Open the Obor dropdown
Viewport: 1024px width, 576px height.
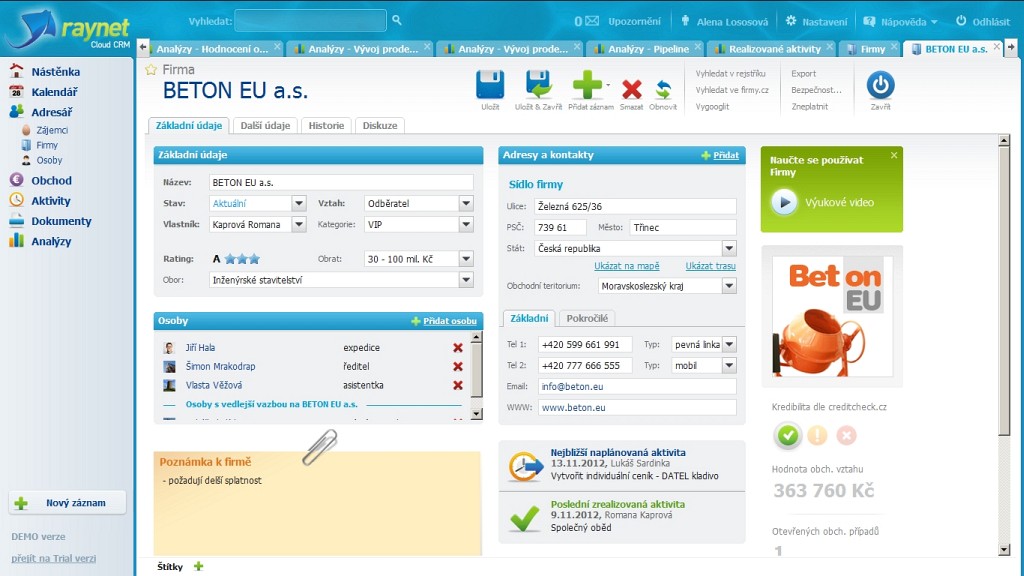[x=466, y=280]
